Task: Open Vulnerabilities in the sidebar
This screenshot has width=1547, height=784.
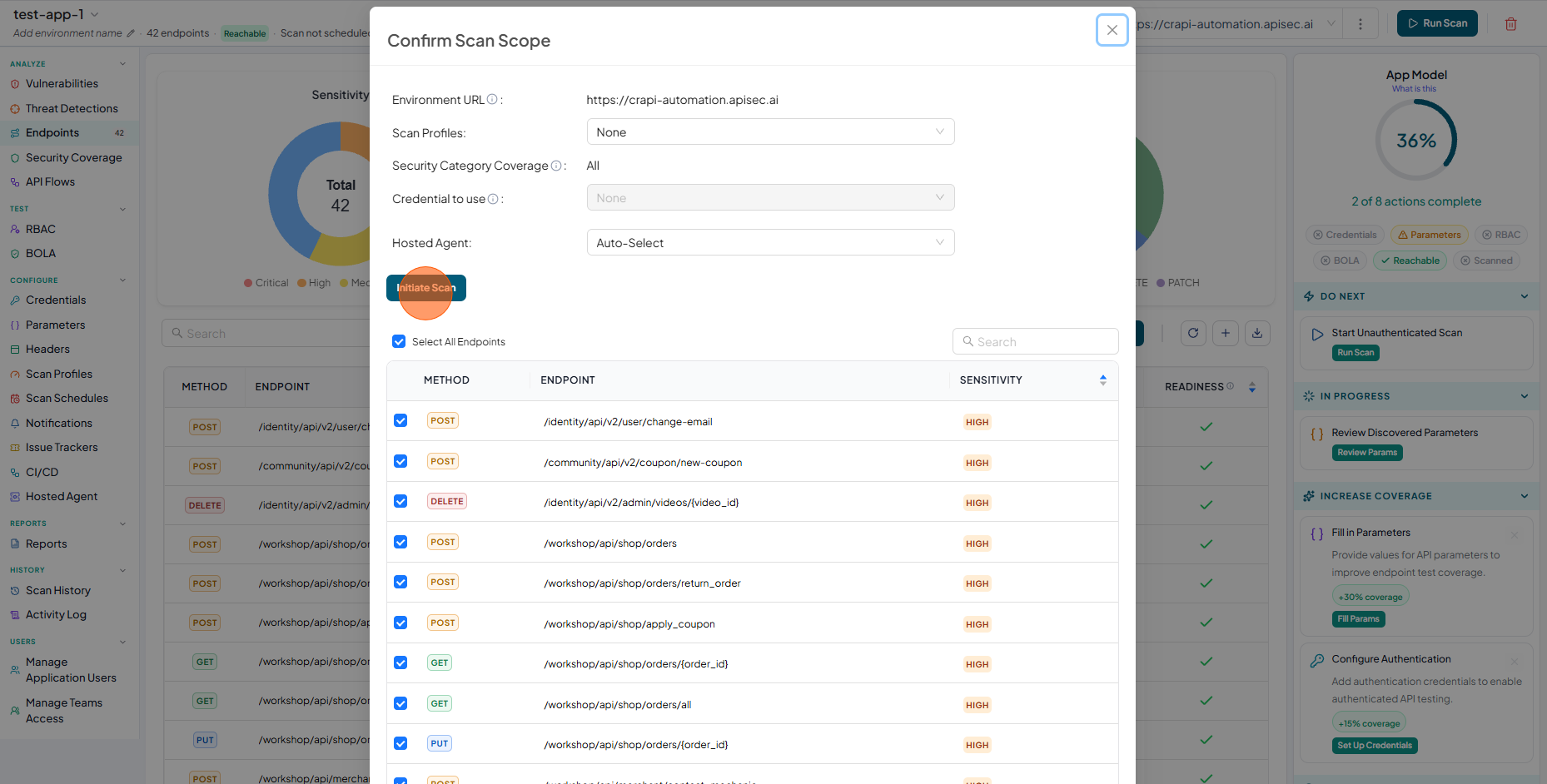Action: pos(62,83)
